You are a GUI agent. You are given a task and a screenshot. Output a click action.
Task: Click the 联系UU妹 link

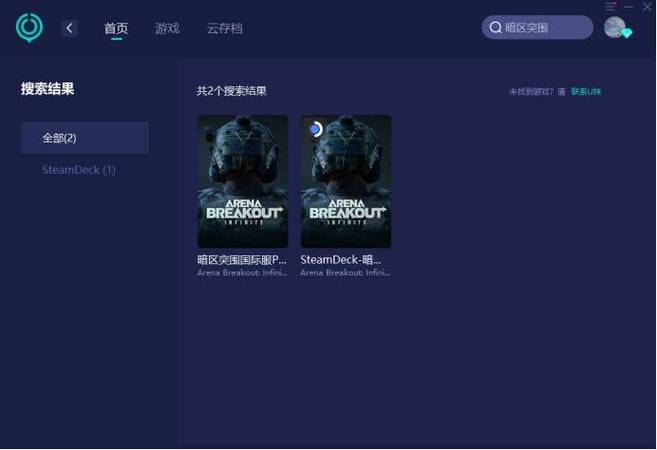coord(586,91)
